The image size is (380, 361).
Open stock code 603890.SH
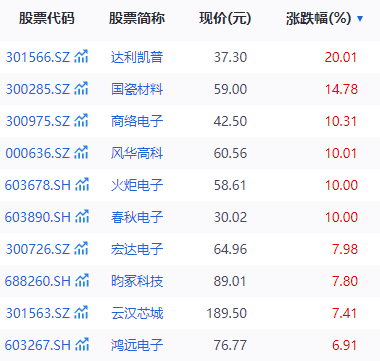click(x=38, y=217)
